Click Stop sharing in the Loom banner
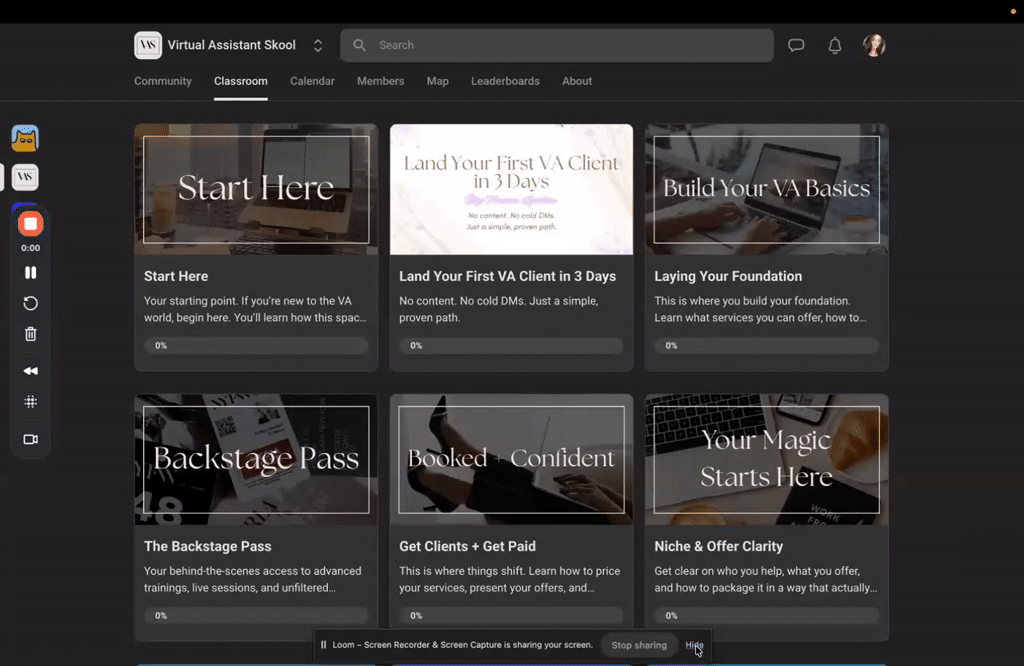The width and height of the screenshot is (1024, 666). pos(639,645)
